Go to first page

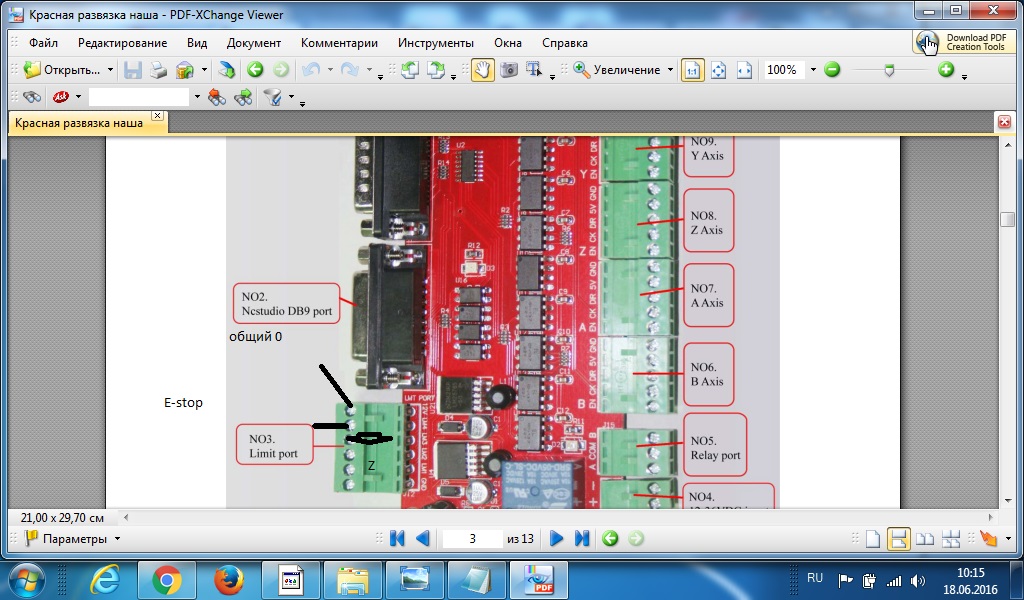click(x=396, y=539)
